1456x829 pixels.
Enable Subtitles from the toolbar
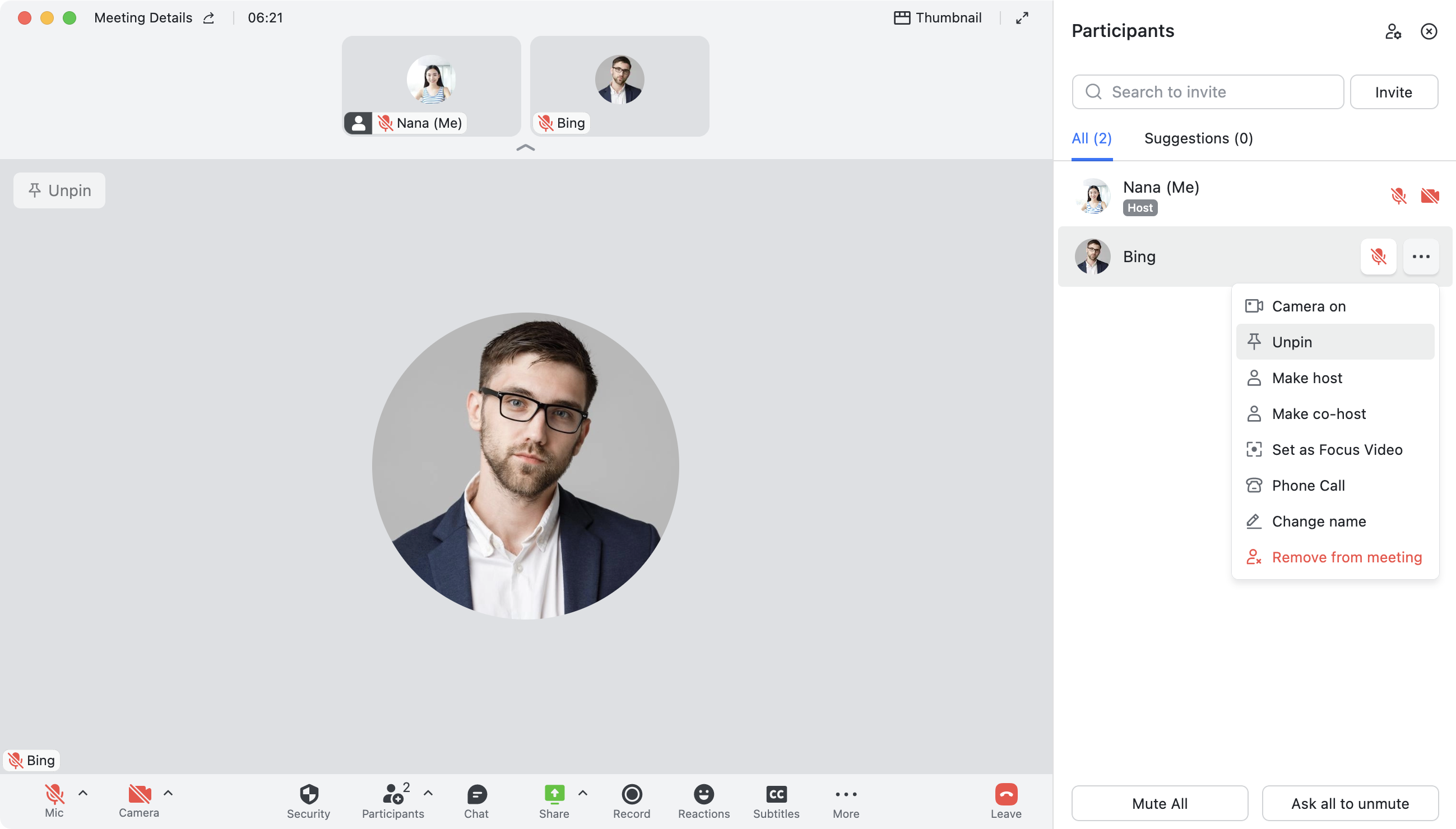coord(776,797)
